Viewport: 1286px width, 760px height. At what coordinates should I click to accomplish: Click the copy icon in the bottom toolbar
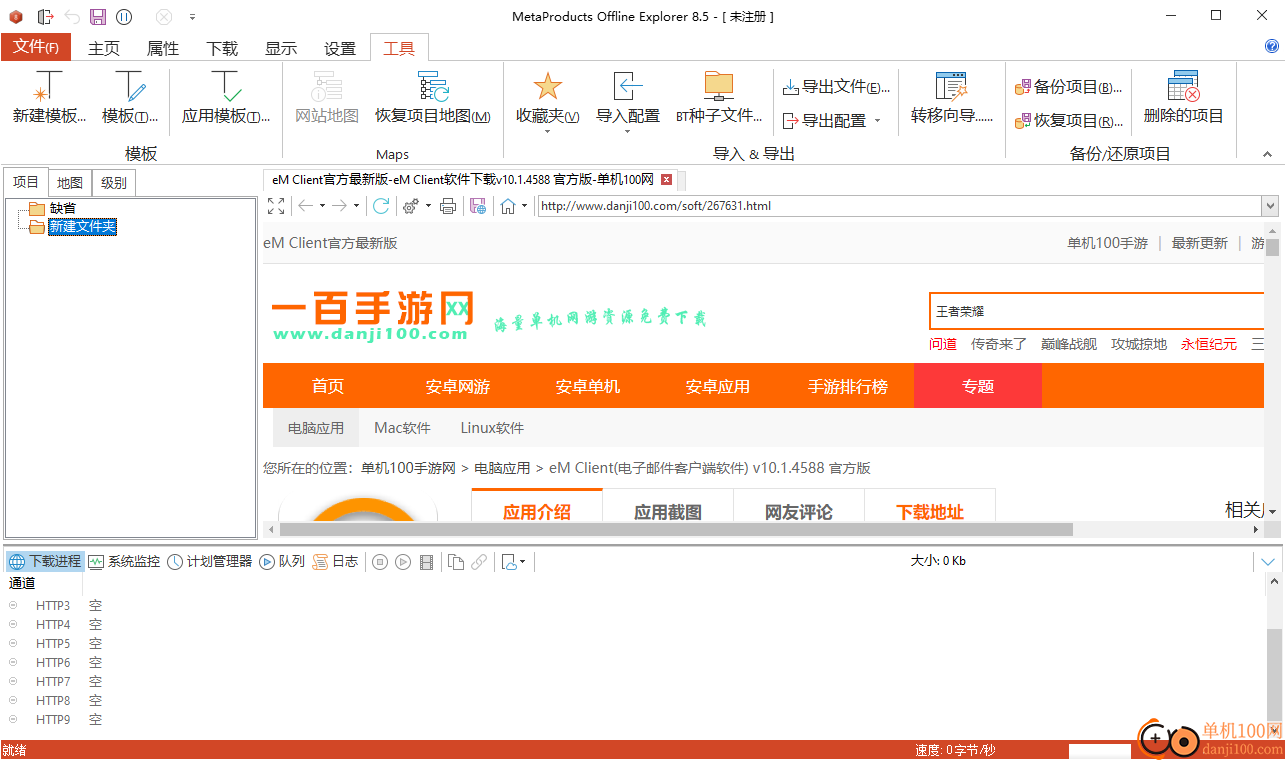point(456,562)
